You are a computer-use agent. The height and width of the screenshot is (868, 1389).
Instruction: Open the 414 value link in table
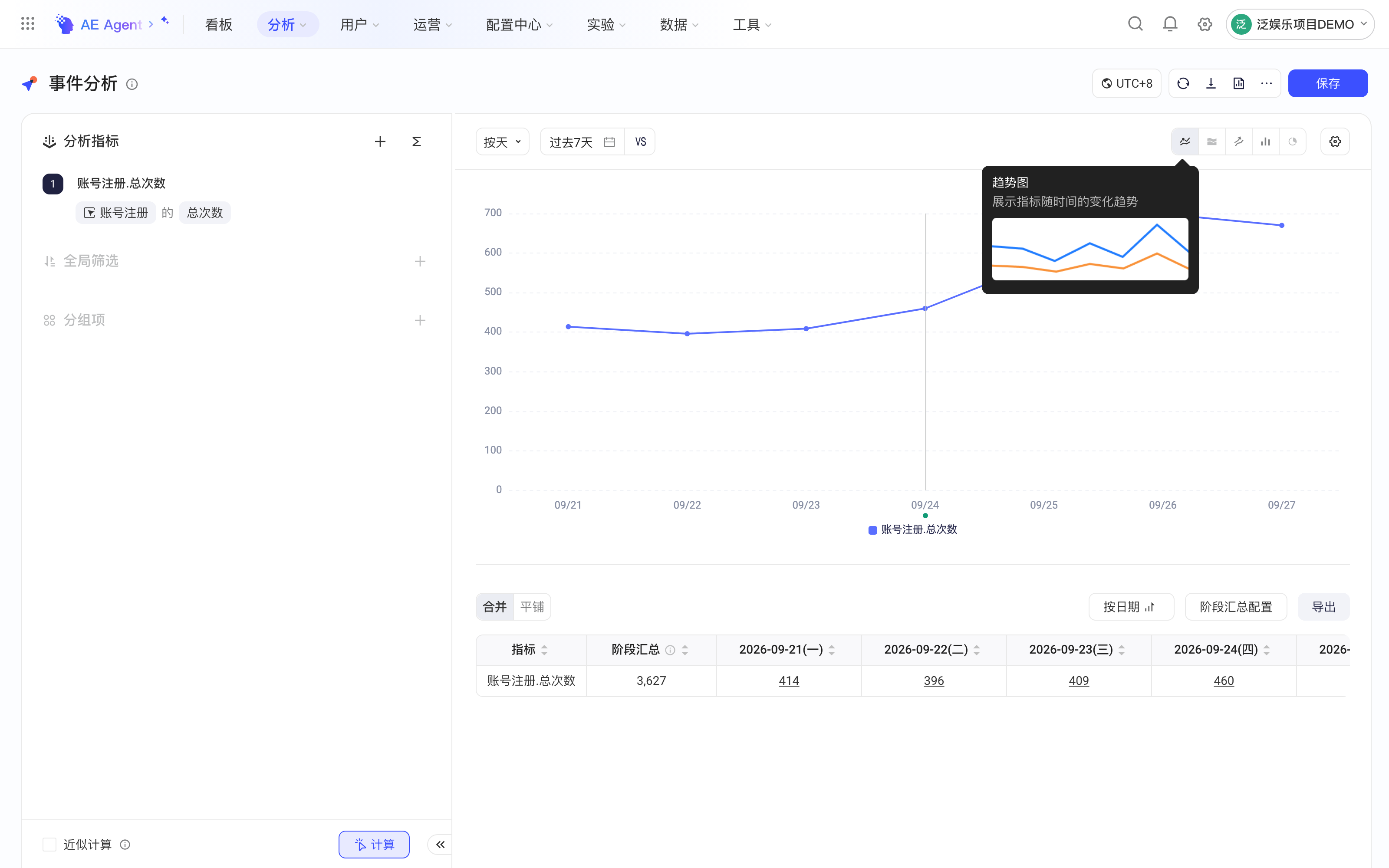tap(789, 681)
